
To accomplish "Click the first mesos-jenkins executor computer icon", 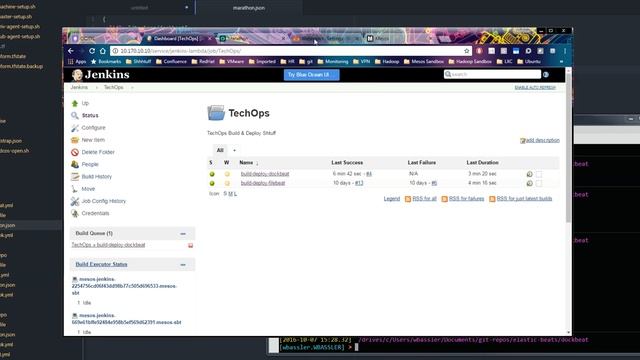I will click(x=75, y=280).
